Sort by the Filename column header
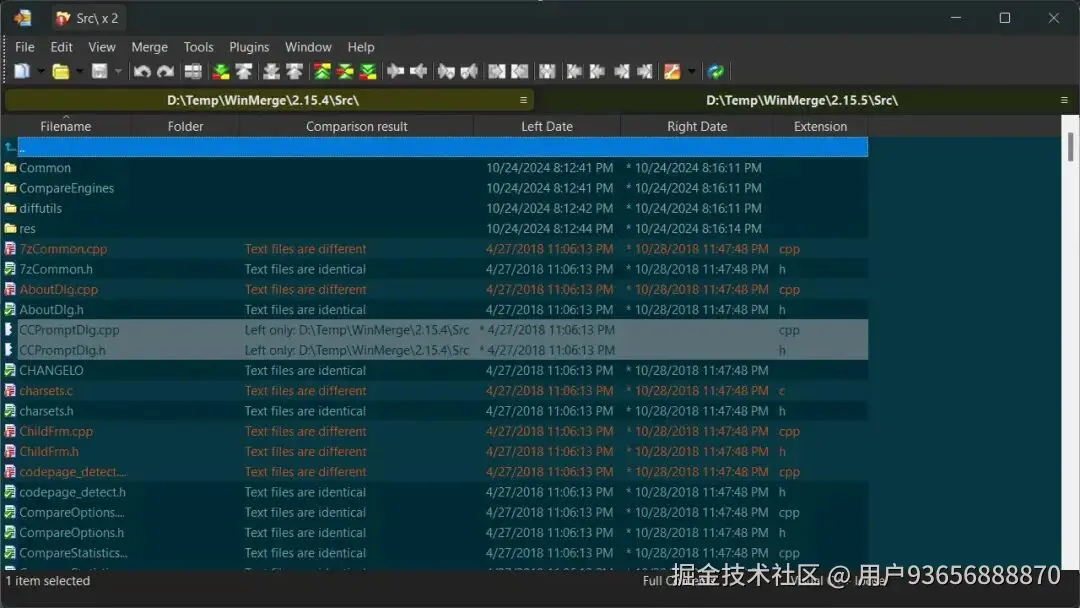Viewport: 1080px width, 608px height. coord(65,126)
